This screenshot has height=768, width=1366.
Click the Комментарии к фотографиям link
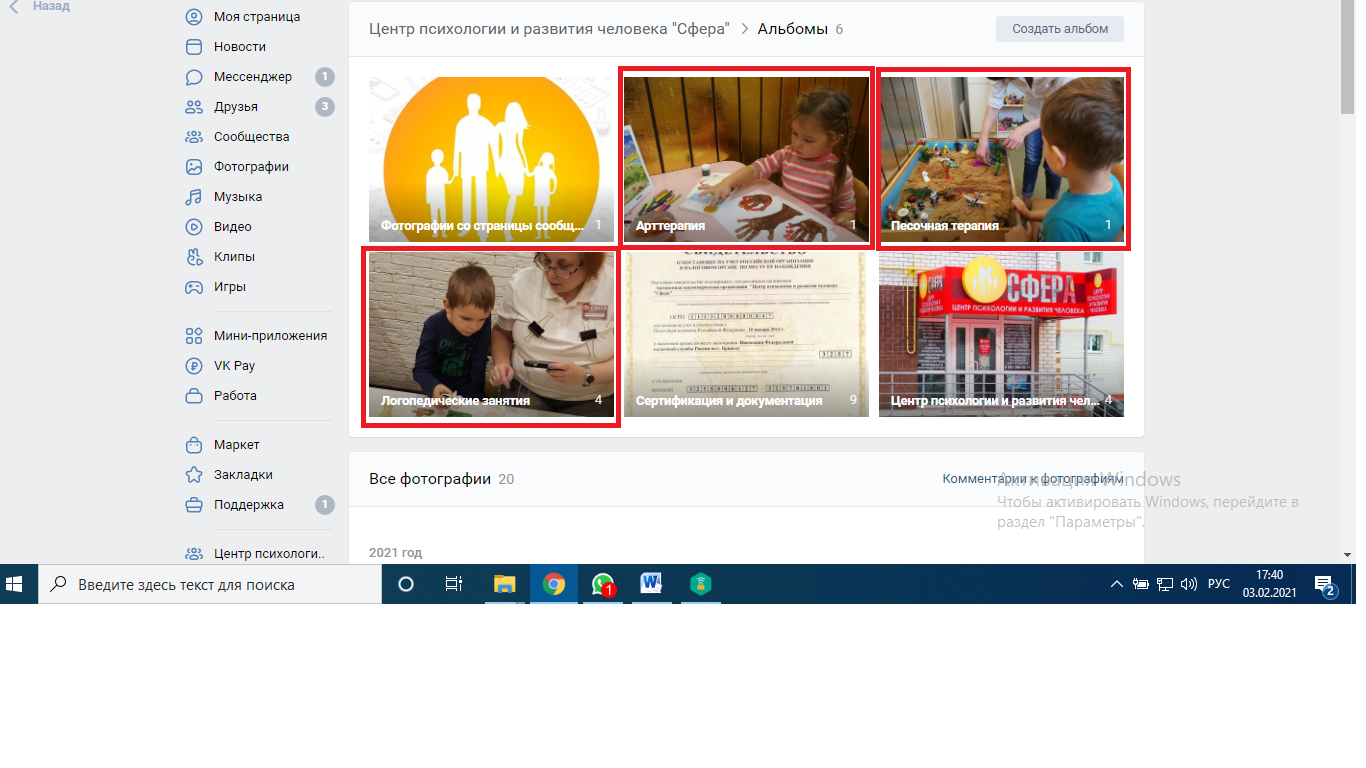click(1032, 479)
